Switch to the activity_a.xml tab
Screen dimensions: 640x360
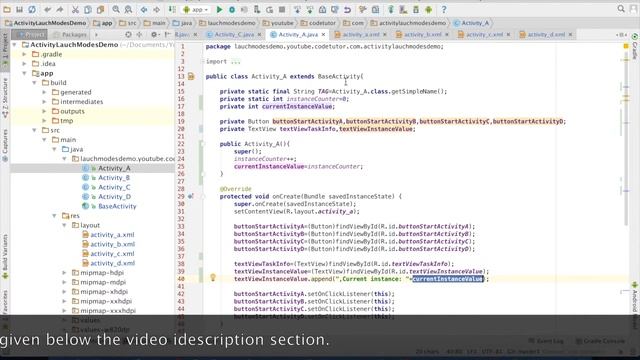pyautogui.click(x=361, y=35)
